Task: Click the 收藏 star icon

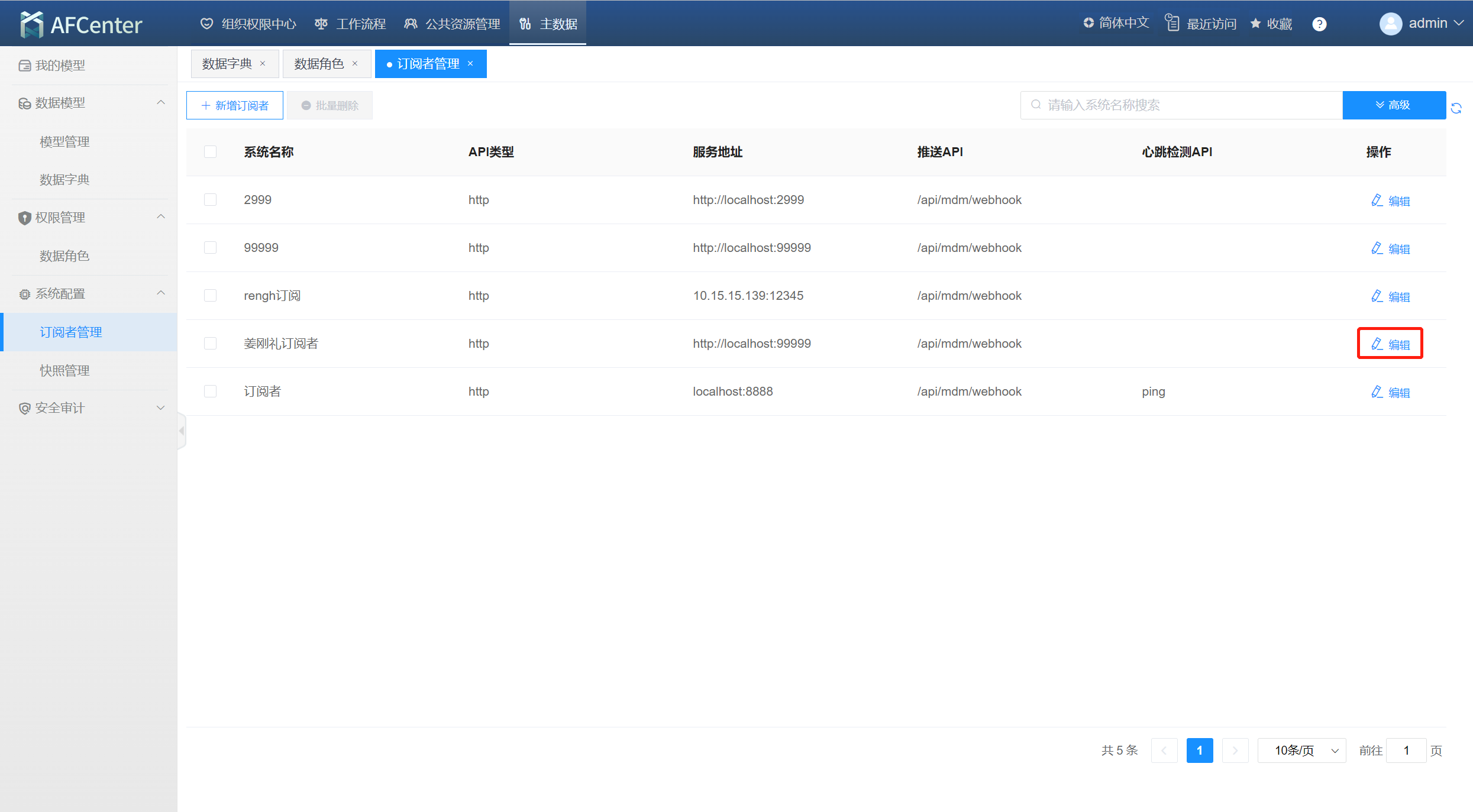Action: 1255,24
